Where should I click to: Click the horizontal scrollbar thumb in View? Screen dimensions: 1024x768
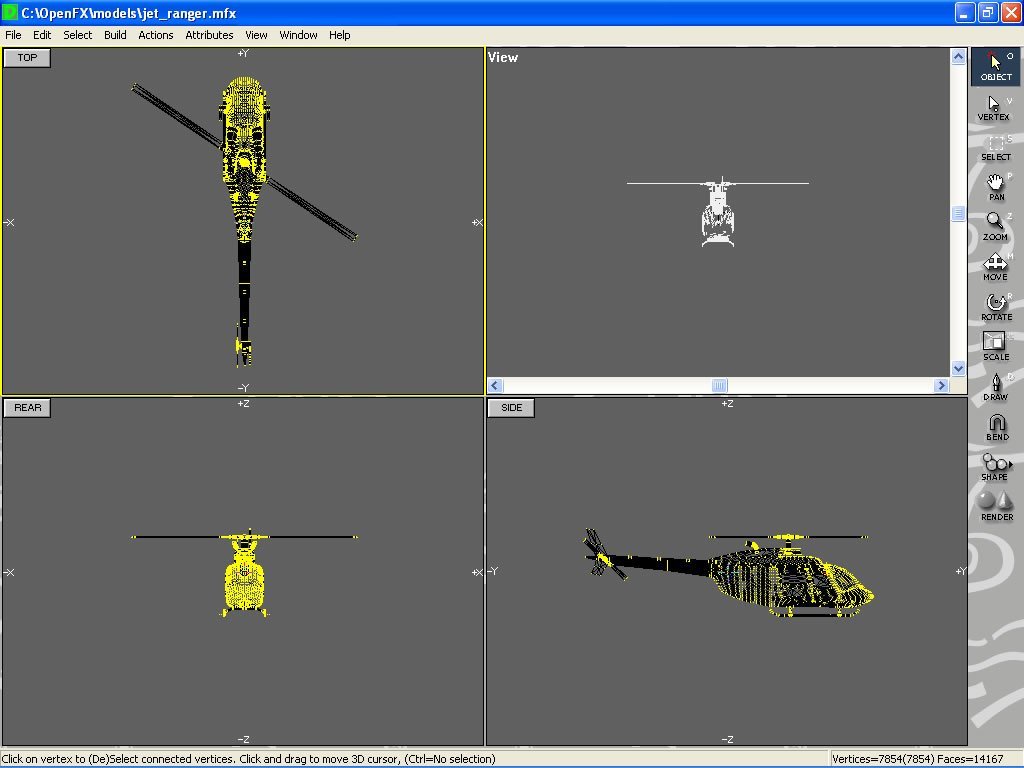(719, 385)
